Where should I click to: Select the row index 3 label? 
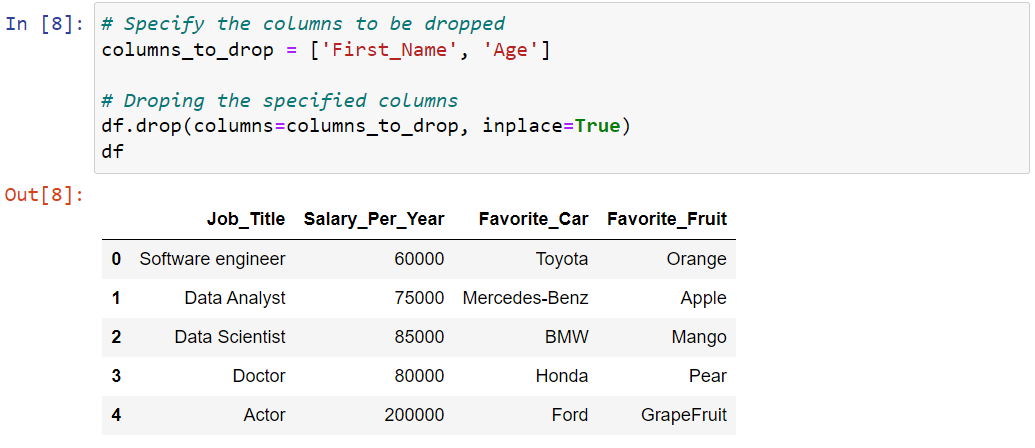116,376
